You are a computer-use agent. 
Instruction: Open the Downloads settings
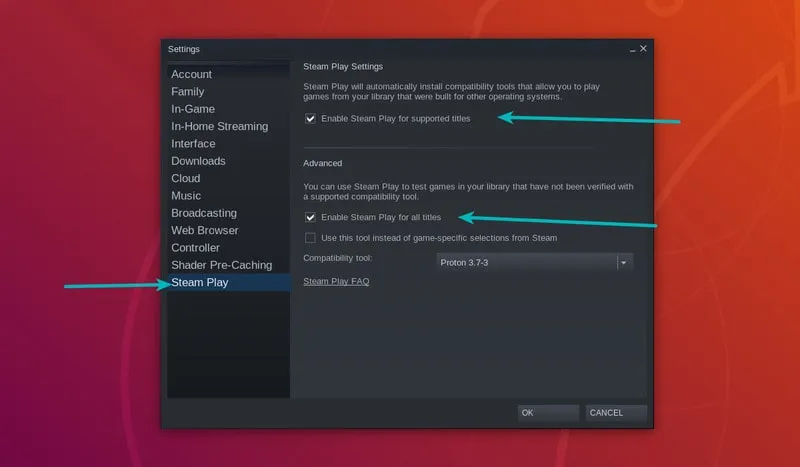[229, 161]
